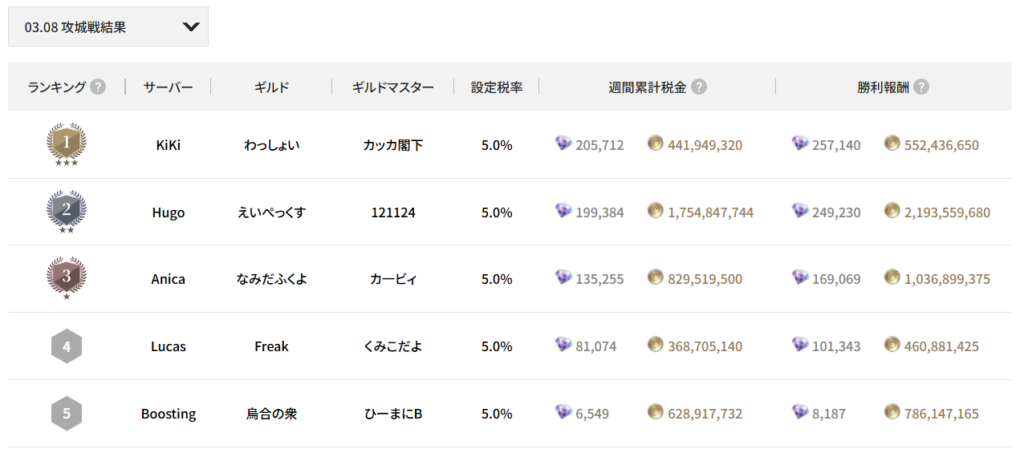The width and height of the screenshot is (1024, 457).
Task: Click the coin icon beside 368,705,140
Action: pos(655,345)
